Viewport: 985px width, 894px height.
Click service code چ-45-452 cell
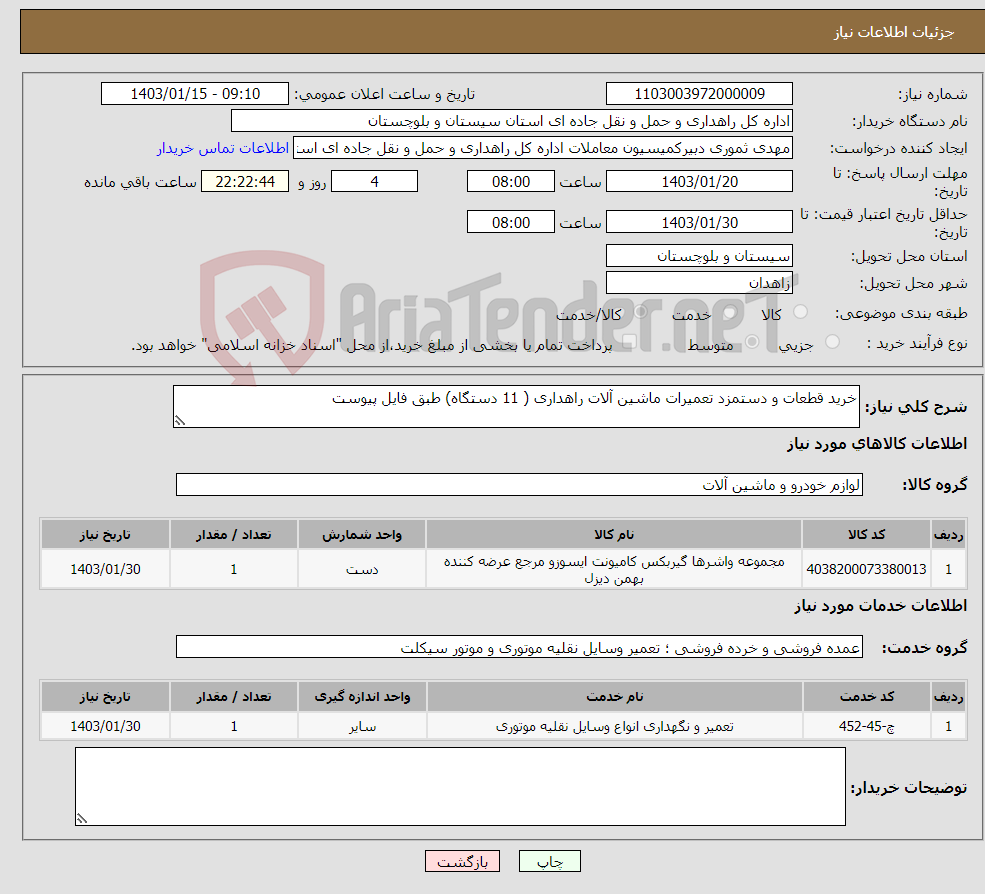point(866,726)
